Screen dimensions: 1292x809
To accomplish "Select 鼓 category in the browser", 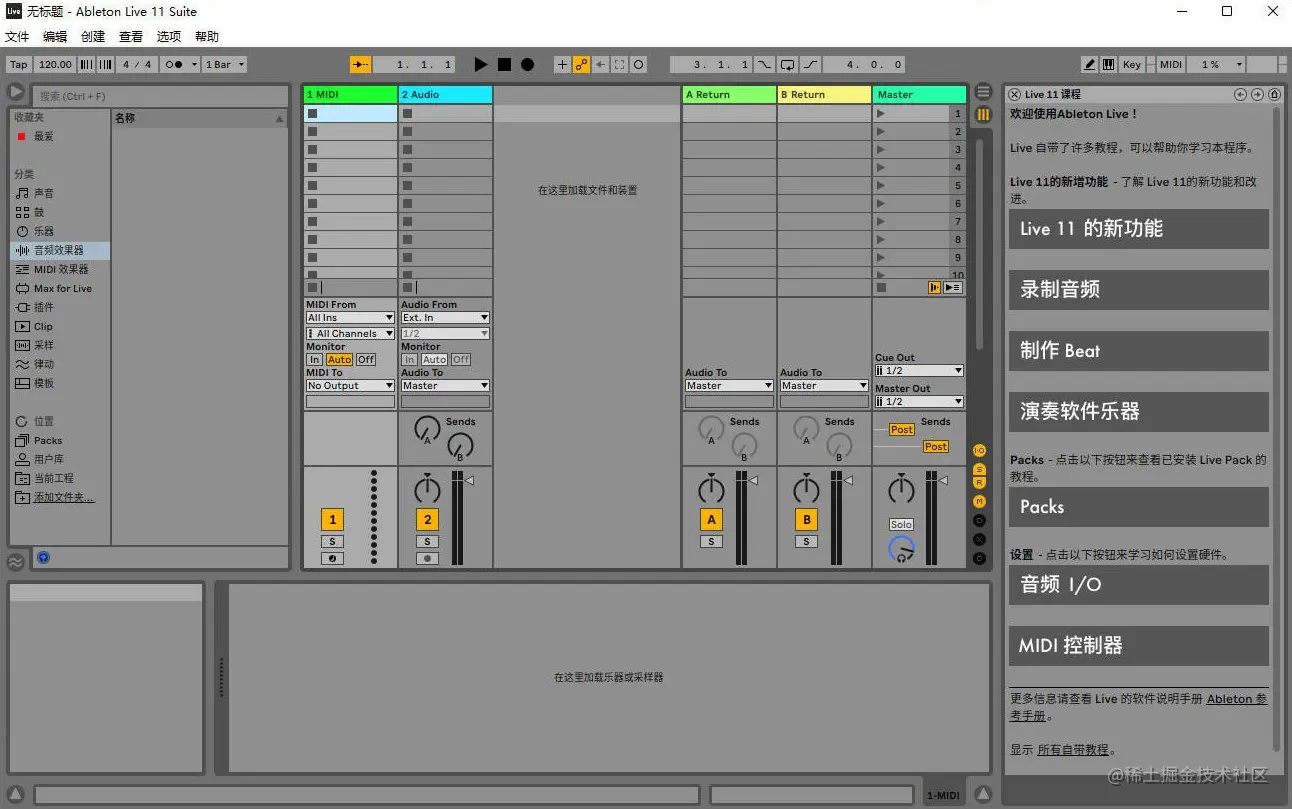I will 59,212.
